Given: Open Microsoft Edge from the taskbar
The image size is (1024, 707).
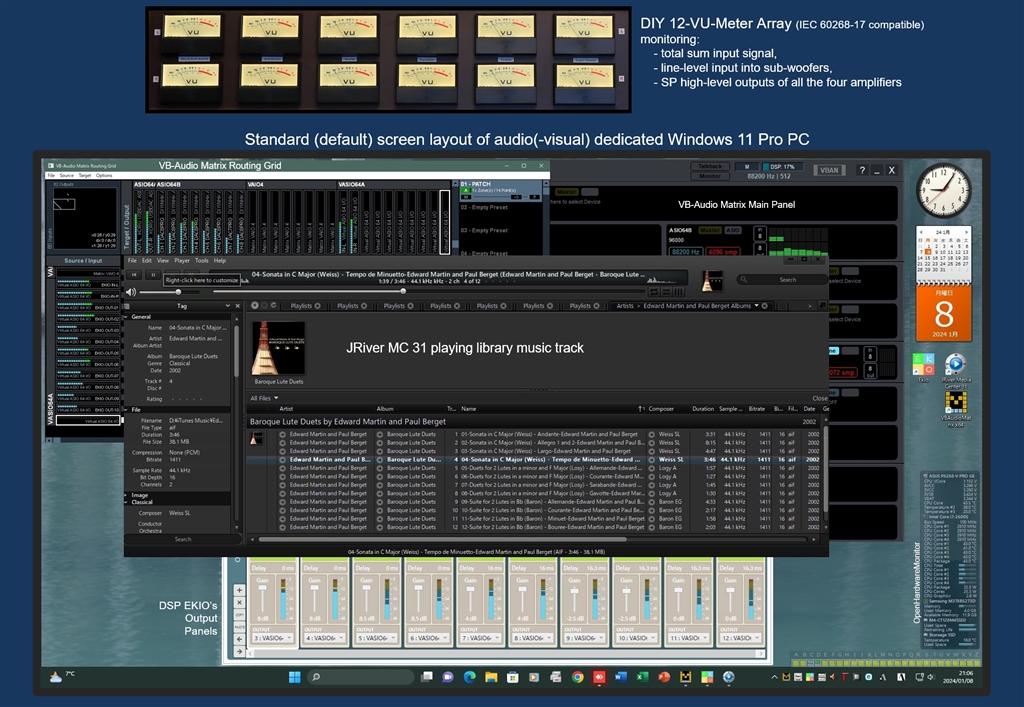Looking at the screenshot, I should point(470,677).
